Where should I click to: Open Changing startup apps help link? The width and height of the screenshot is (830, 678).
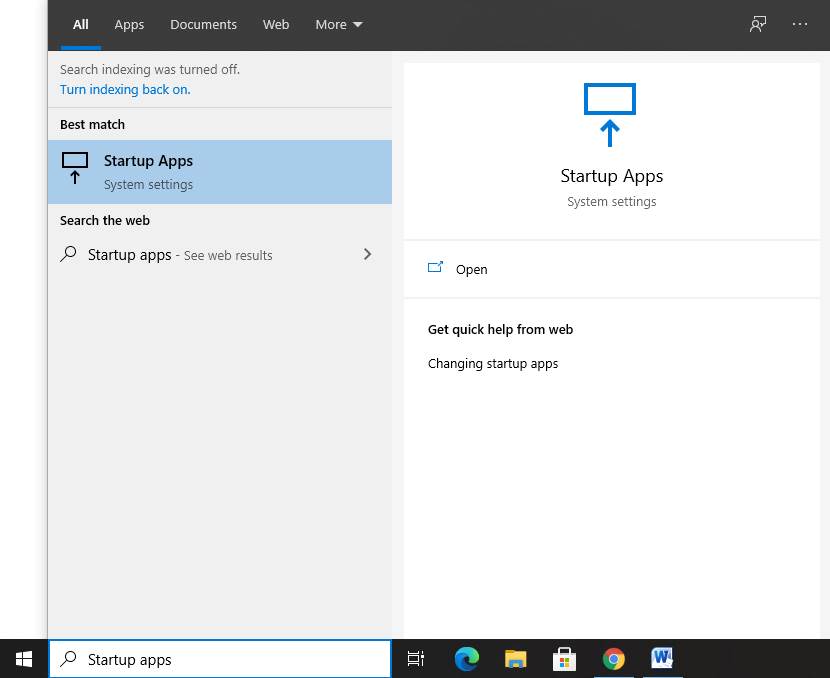[x=493, y=363]
